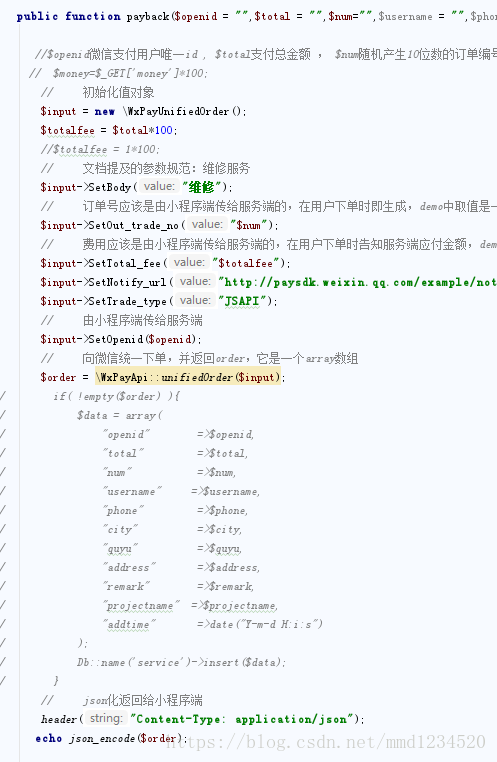Viewport: 497px width, 762px height.
Task: Click the date("Y-m-d H:i:s") expression
Action: point(266,624)
